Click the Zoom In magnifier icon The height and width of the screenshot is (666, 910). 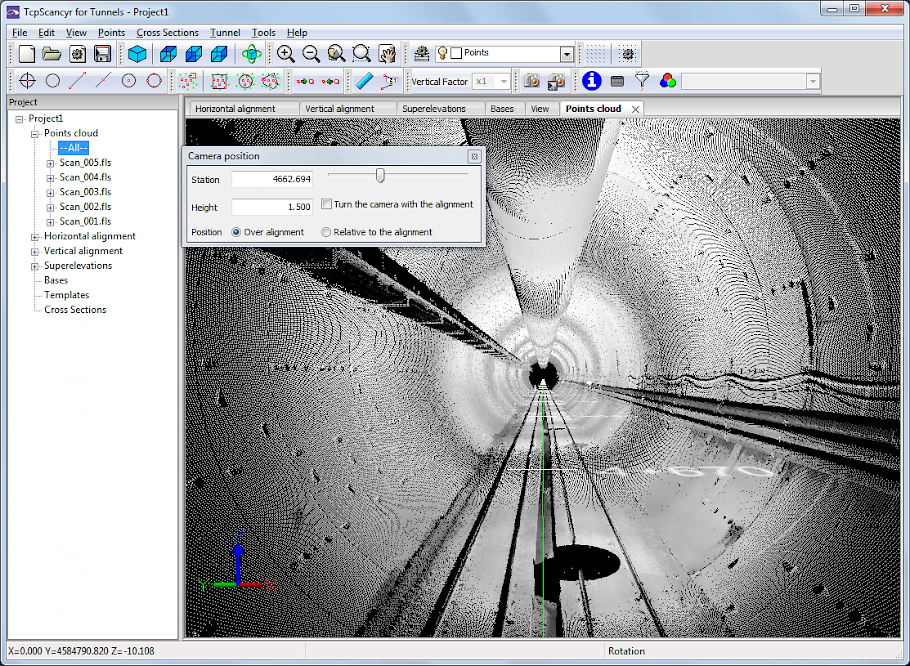tap(286, 54)
